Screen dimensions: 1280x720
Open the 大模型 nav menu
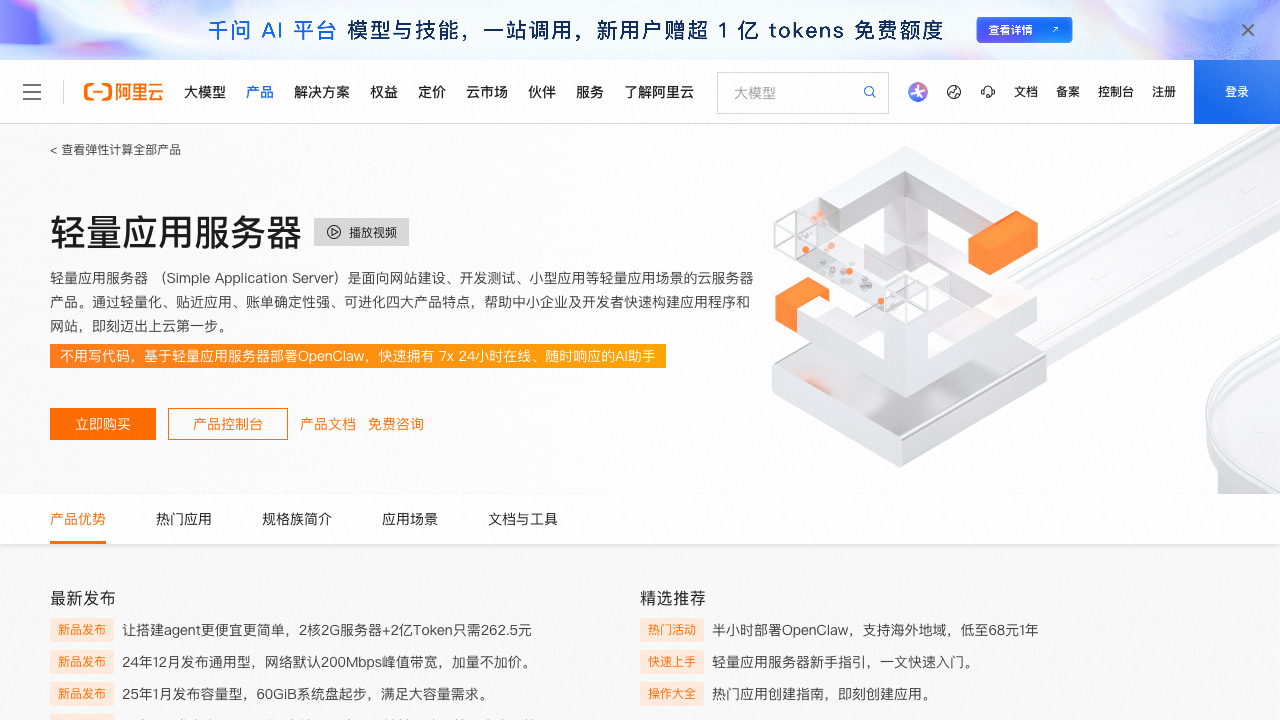(205, 92)
